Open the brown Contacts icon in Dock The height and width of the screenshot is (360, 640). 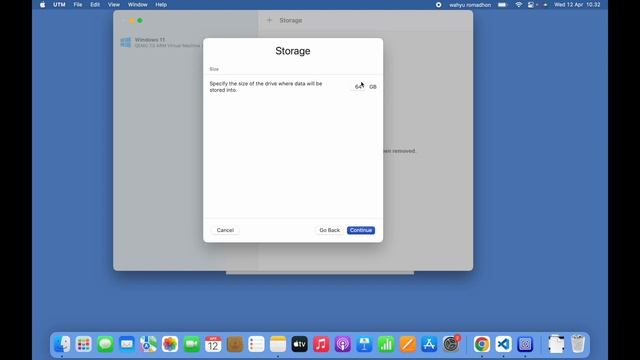[235, 344]
